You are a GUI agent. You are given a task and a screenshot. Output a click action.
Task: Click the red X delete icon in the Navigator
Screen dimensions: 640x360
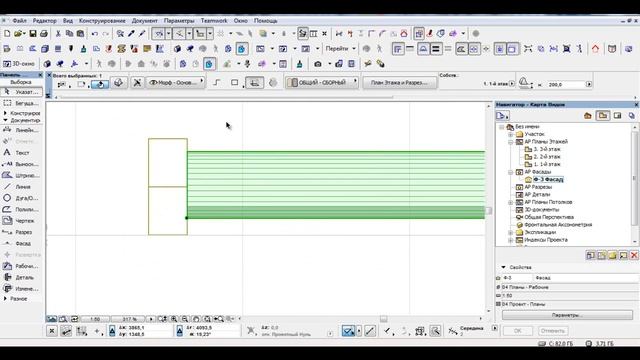point(634,256)
